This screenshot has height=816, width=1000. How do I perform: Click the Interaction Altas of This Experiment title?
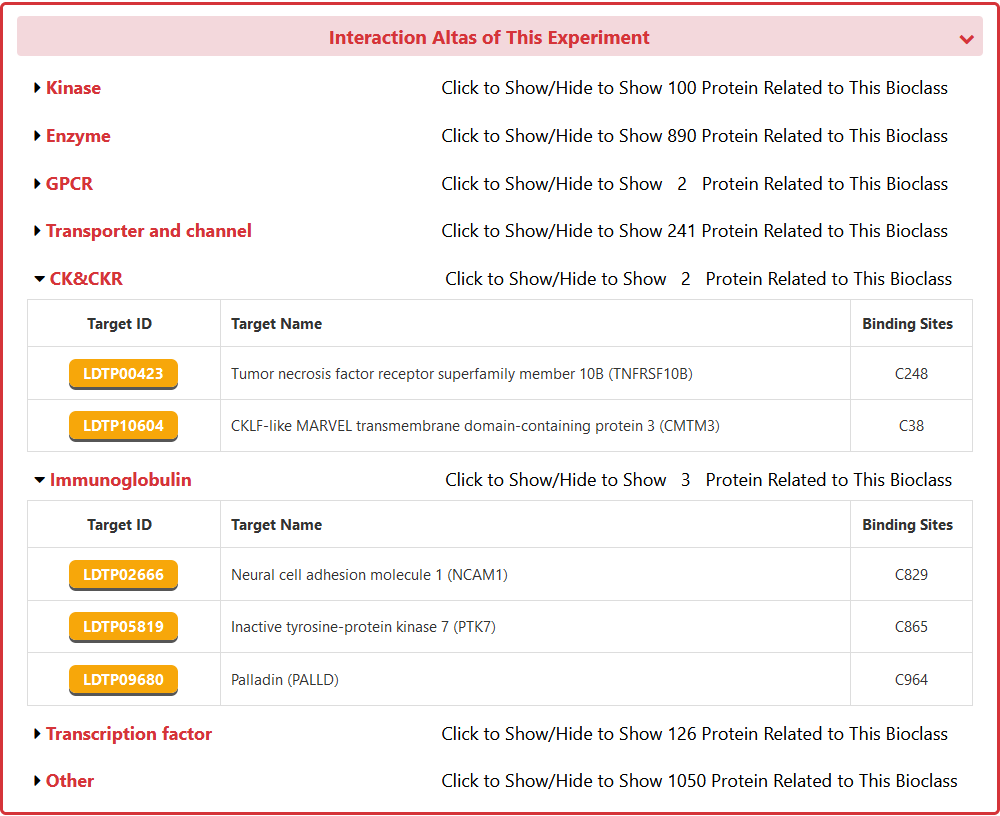click(x=489, y=38)
